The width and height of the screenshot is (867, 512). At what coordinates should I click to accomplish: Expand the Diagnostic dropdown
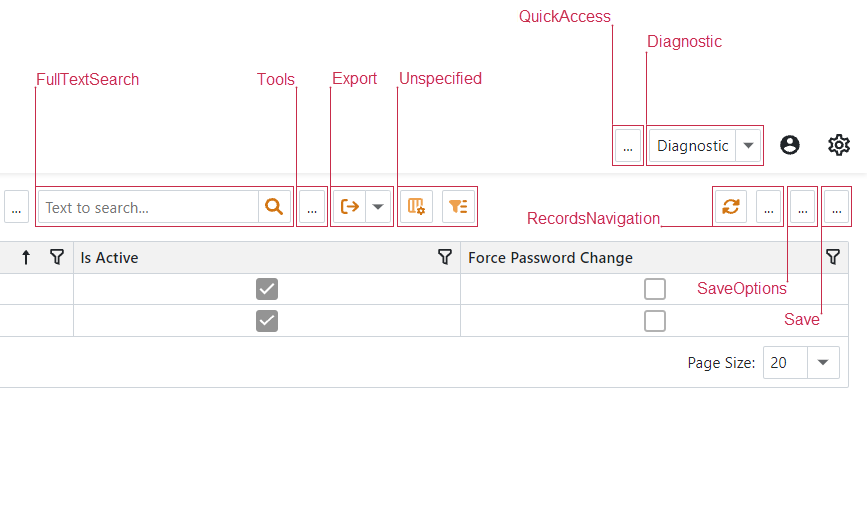tap(748, 146)
